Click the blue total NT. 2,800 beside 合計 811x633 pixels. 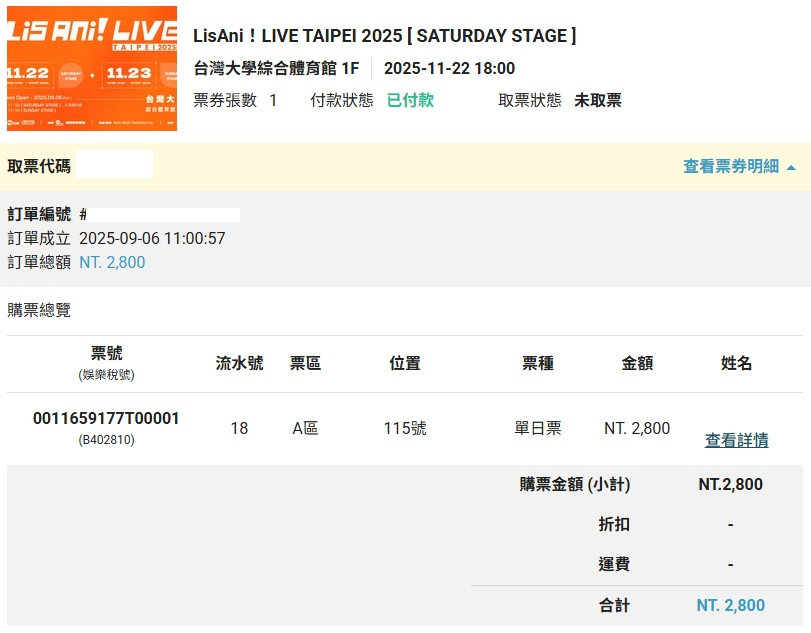coord(730,605)
